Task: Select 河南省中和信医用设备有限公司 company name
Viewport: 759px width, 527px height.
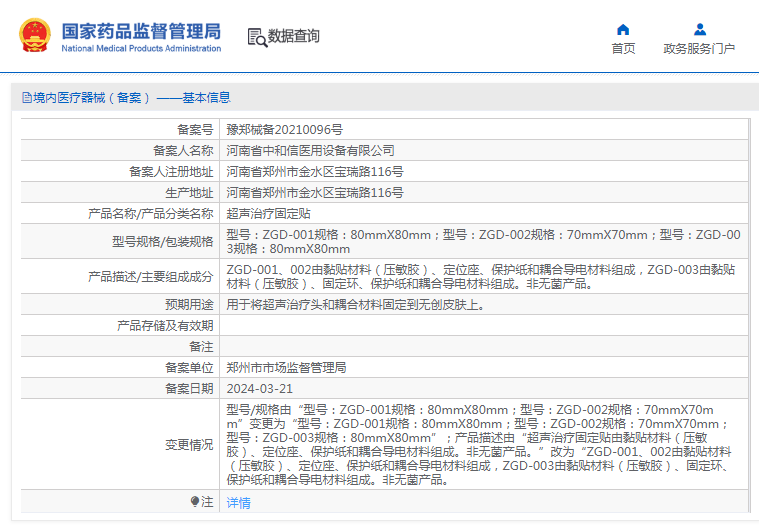Action: tap(310, 151)
